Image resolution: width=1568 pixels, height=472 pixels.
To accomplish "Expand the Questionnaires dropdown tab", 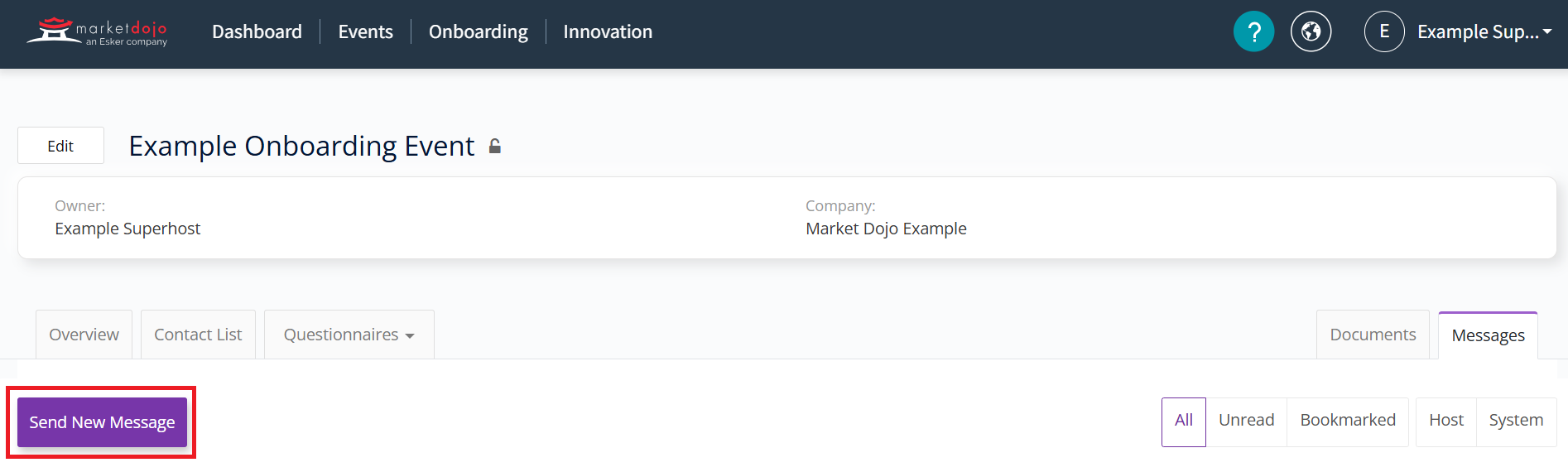I will (x=349, y=335).
